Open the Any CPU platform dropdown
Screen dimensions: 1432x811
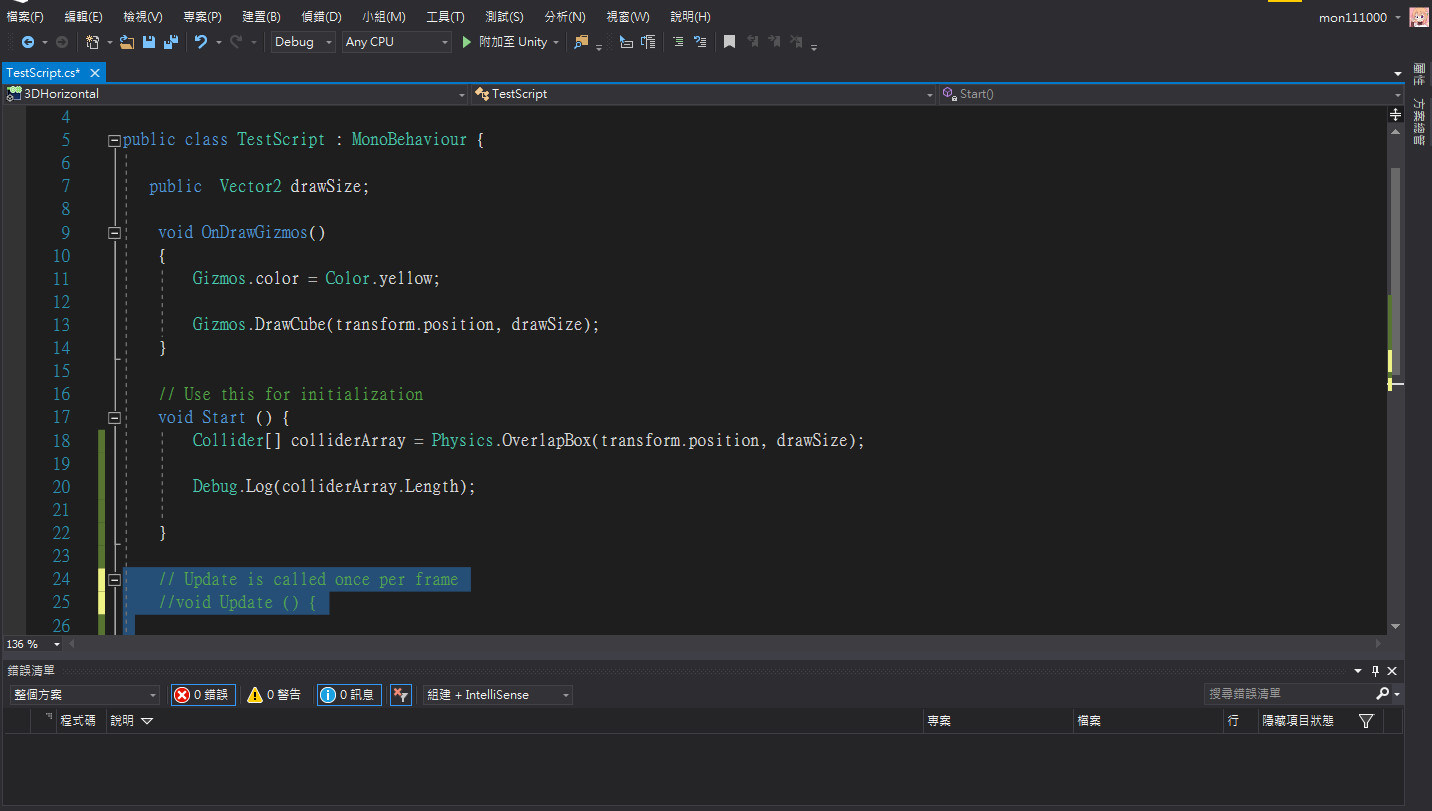(x=396, y=42)
